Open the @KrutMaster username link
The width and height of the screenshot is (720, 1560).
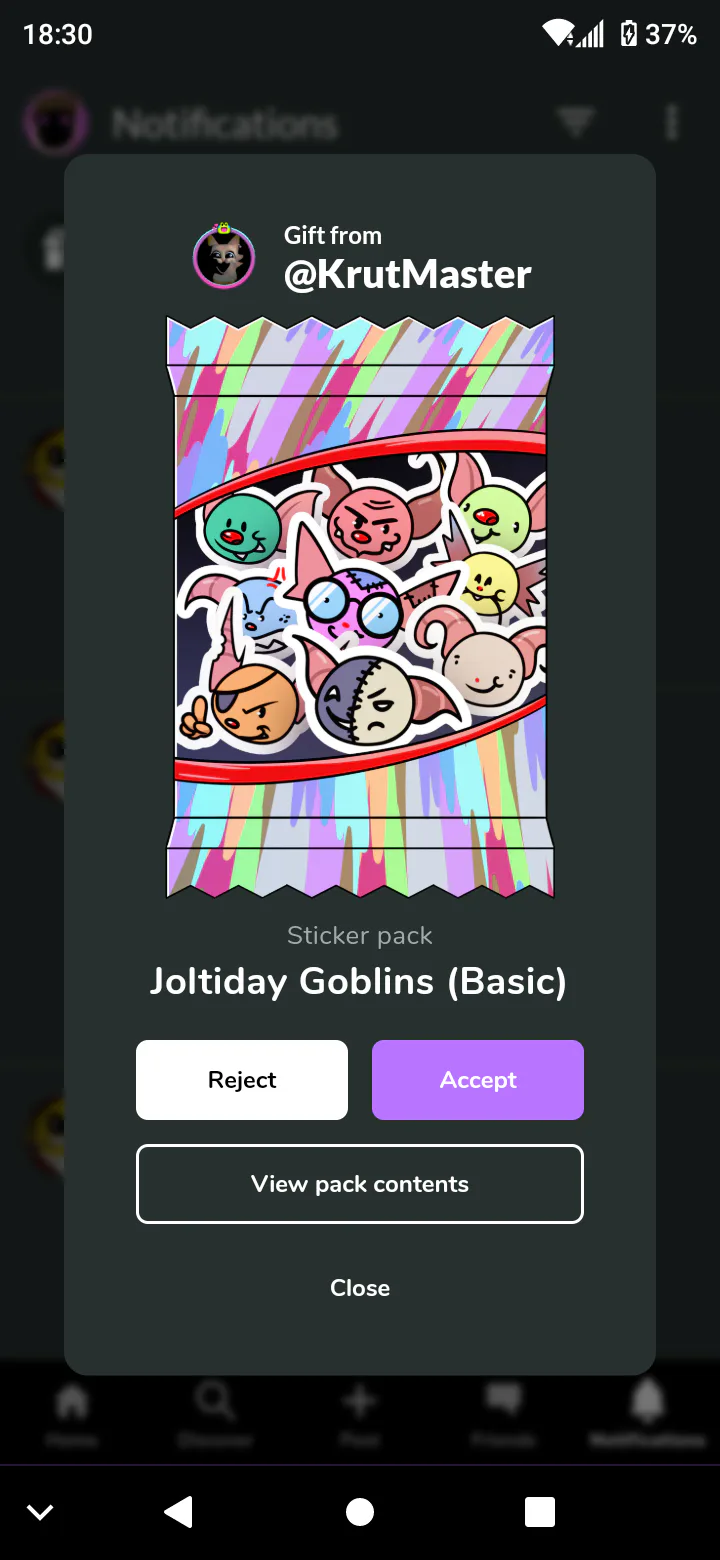point(408,274)
